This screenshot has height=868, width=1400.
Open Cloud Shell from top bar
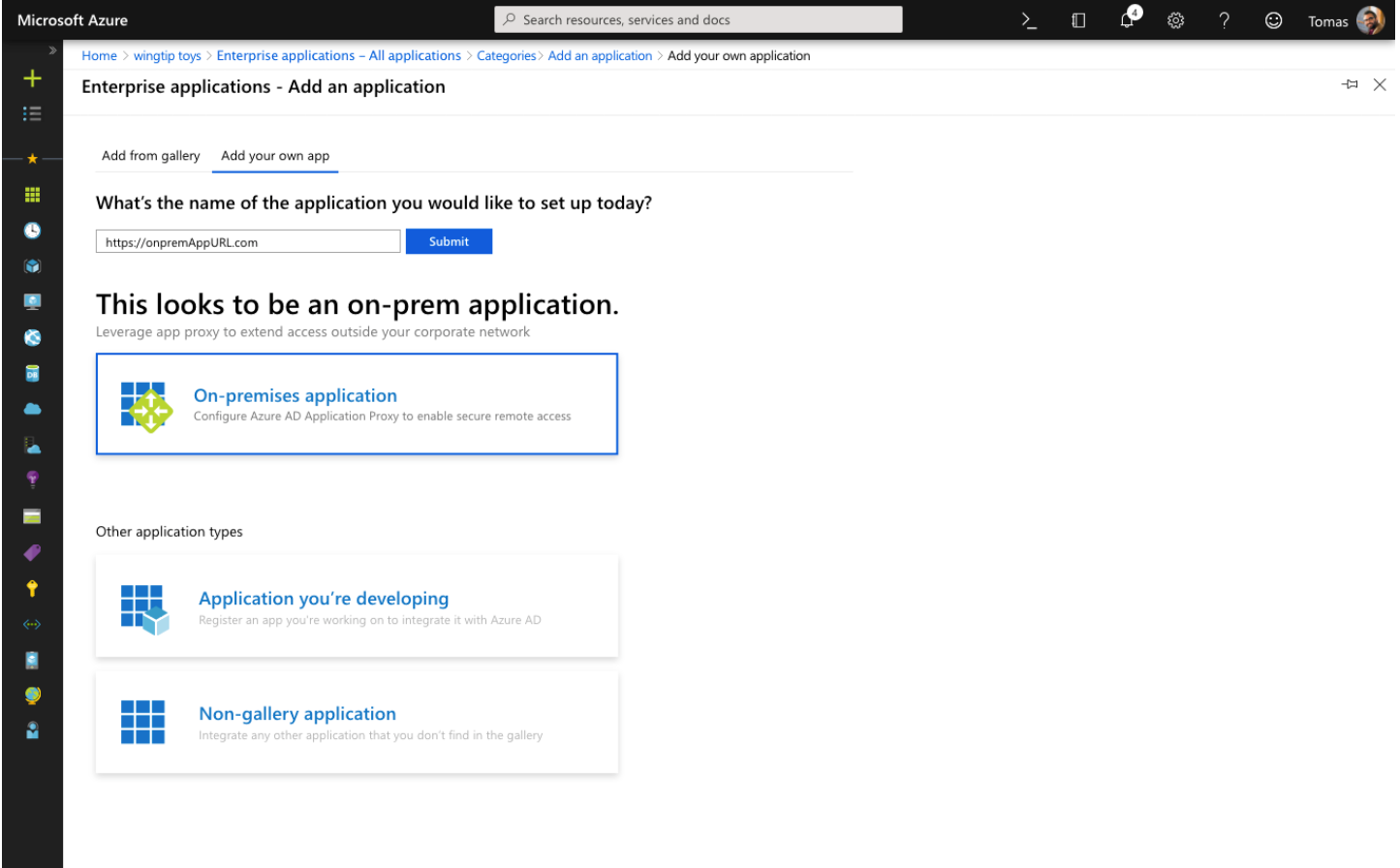coord(1030,20)
